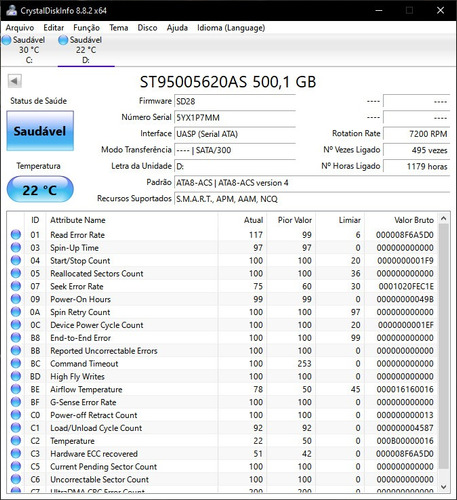Click the CrystalDiskInfo app icon in title bar
The width and height of the screenshot is (457, 500).
(x=11, y=10)
